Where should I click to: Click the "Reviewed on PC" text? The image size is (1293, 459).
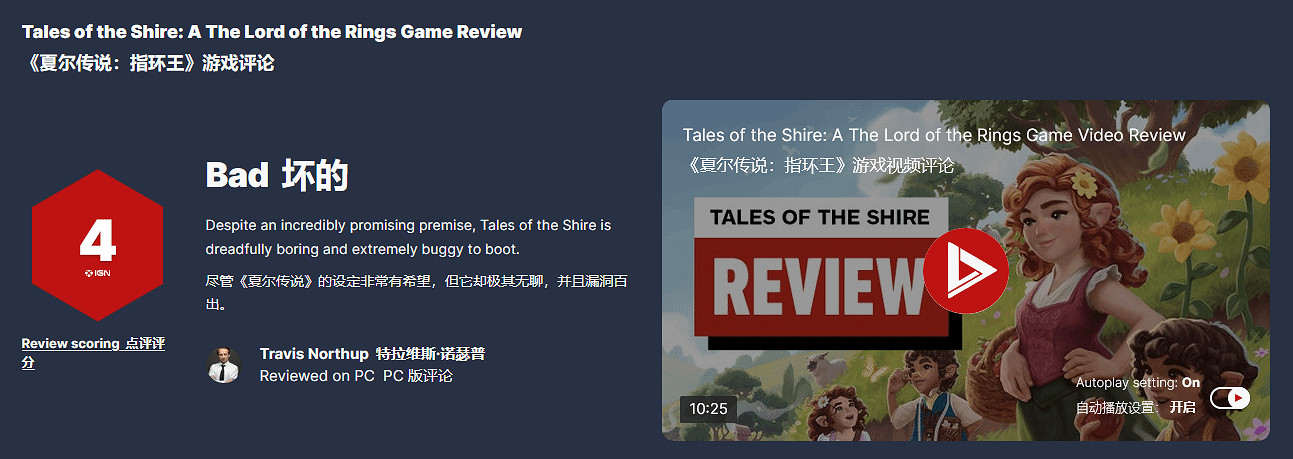tap(318, 376)
